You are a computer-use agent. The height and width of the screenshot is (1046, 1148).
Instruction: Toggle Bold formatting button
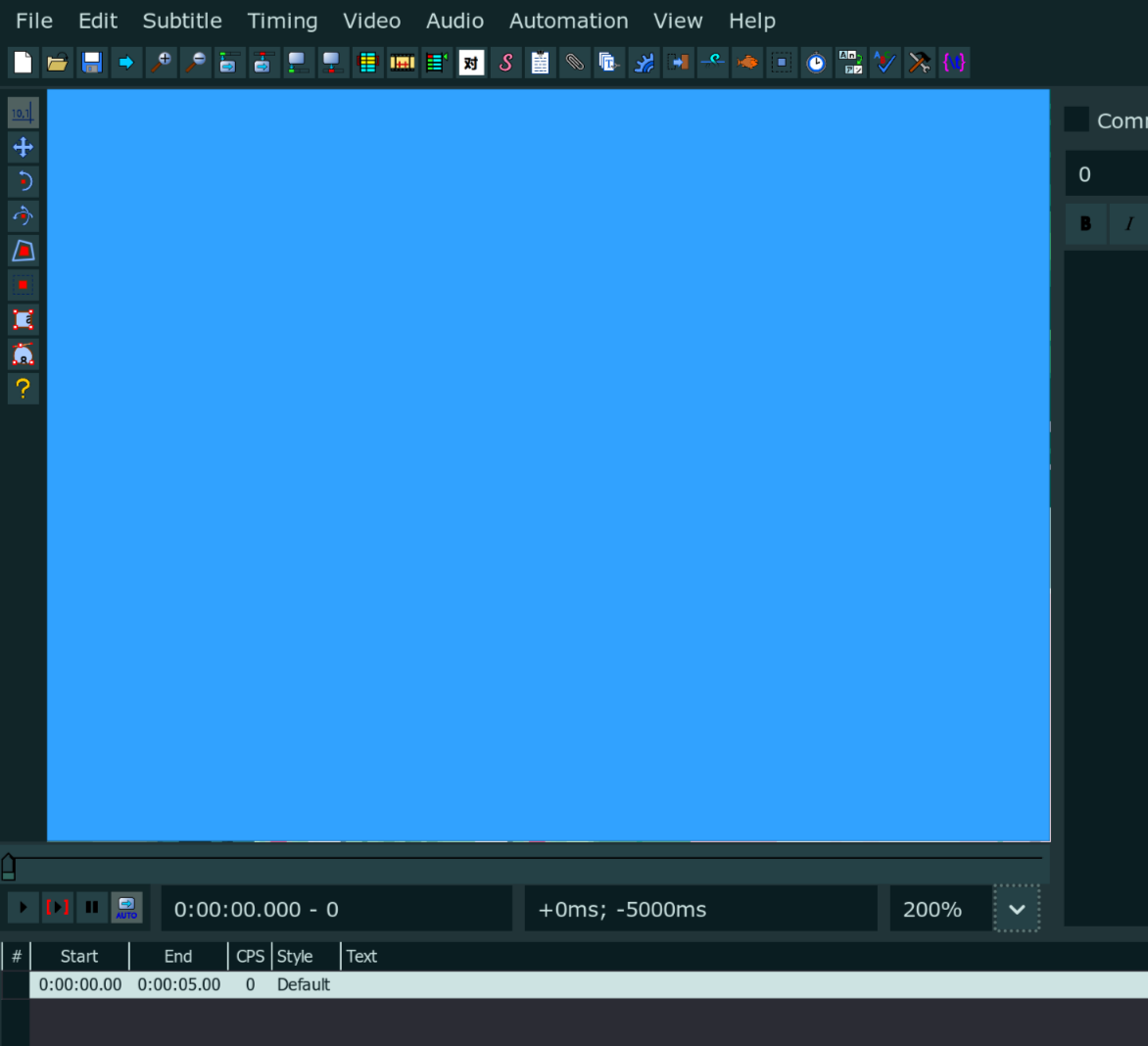point(1085,224)
